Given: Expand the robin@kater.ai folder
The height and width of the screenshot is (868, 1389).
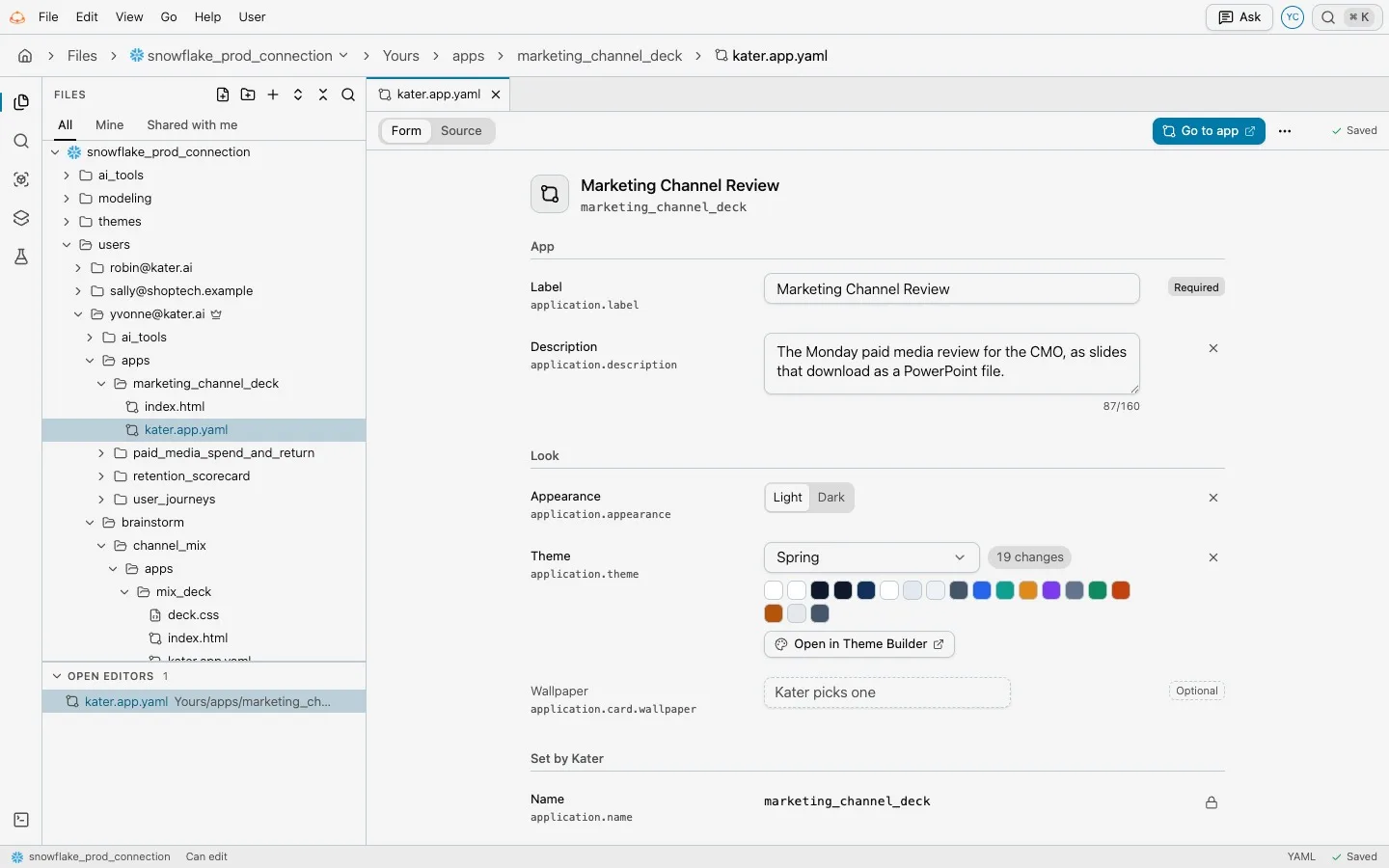Looking at the screenshot, I should click(78, 268).
